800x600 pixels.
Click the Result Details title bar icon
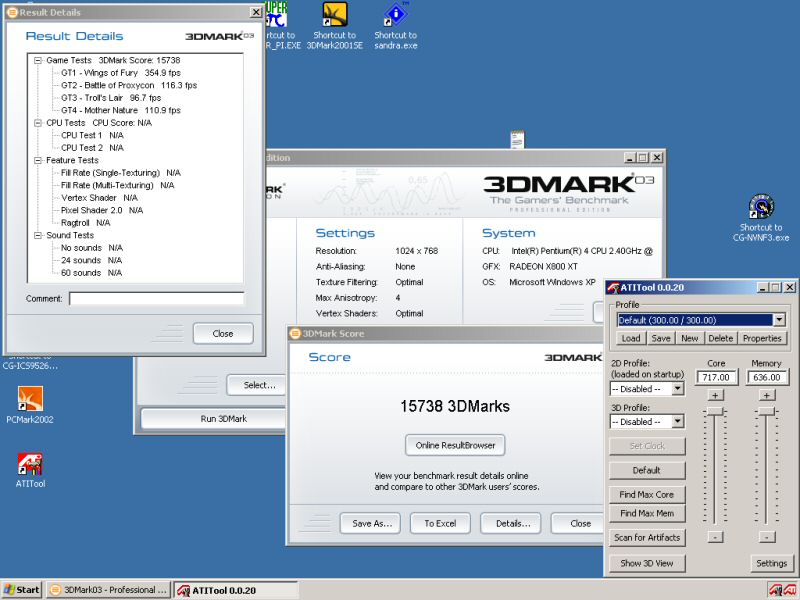coord(12,12)
